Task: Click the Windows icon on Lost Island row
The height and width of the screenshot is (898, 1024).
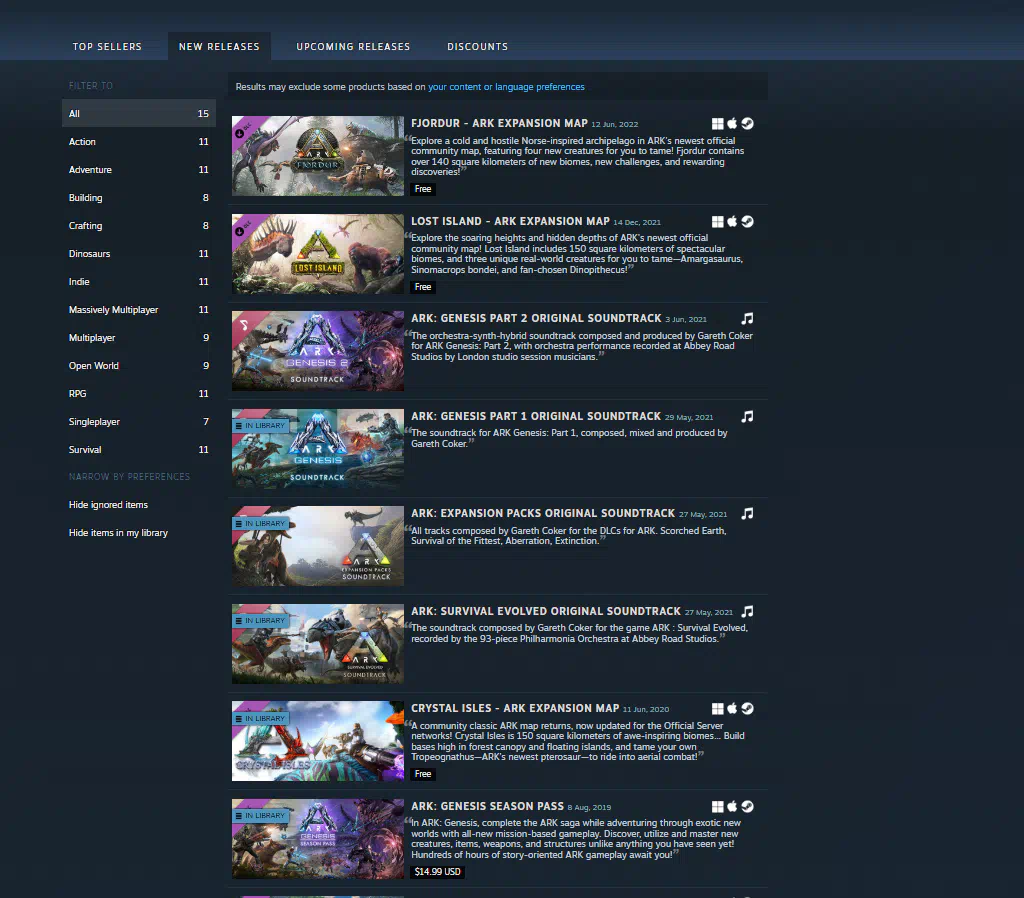Action: (x=717, y=221)
